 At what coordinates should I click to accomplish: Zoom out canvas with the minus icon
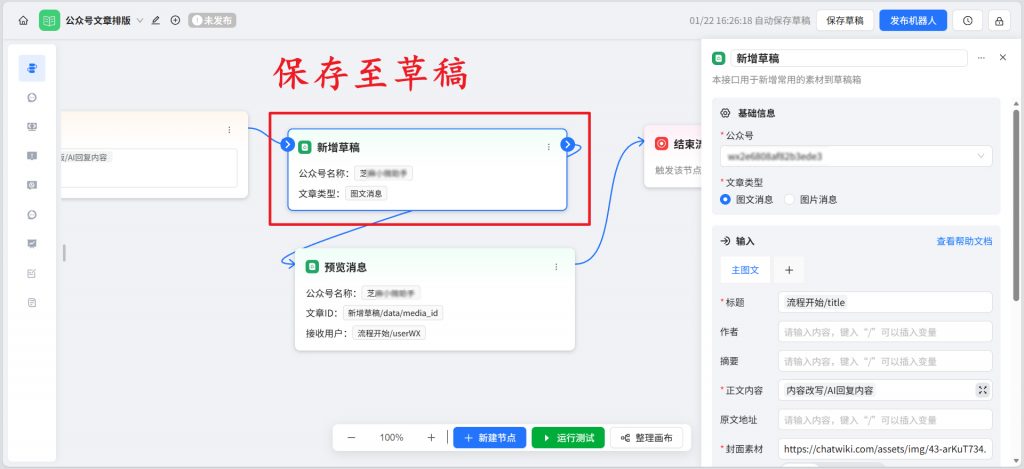pyautogui.click(x=351, y=438)
